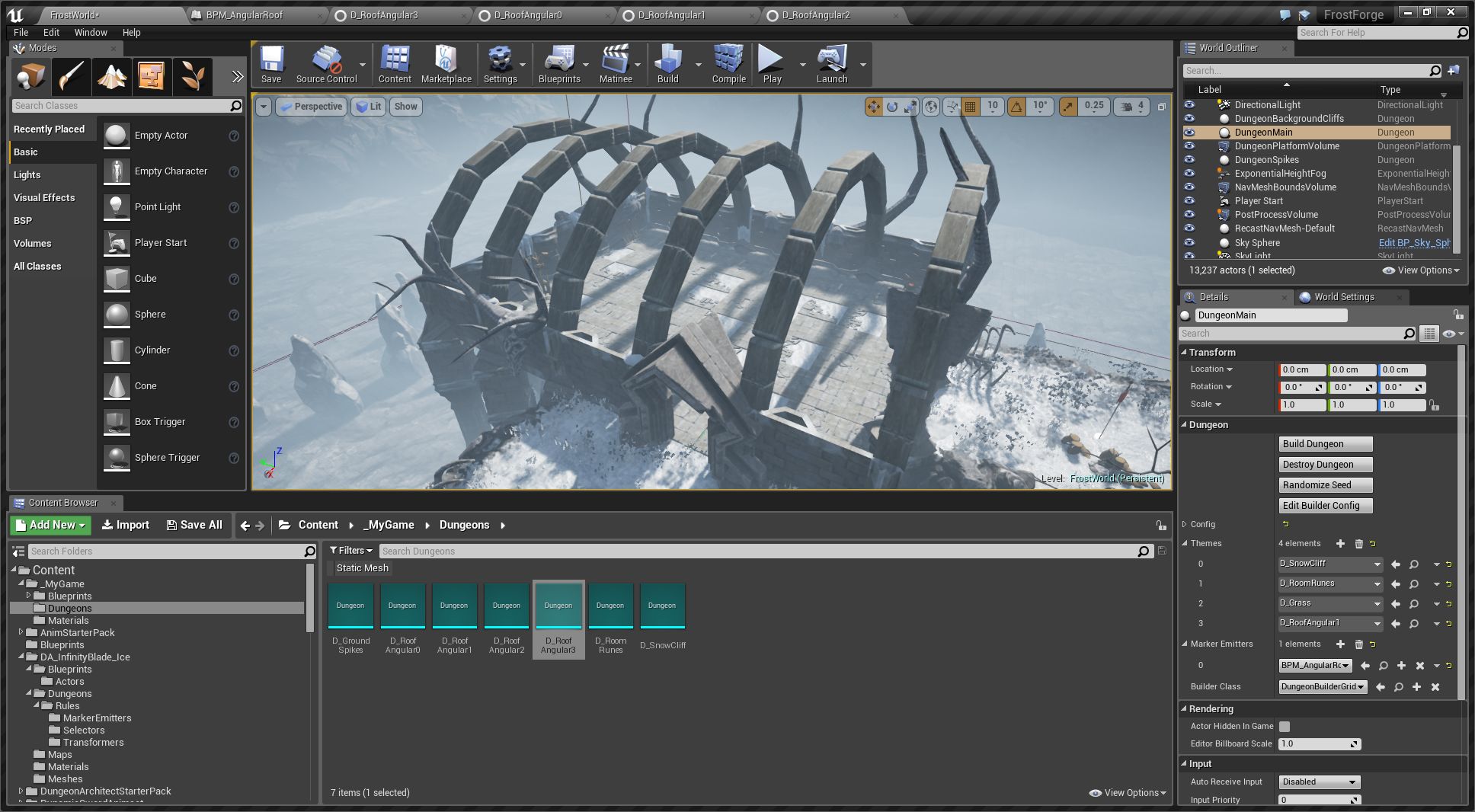Open the Filters dropdown

click(x=350, y=551)
